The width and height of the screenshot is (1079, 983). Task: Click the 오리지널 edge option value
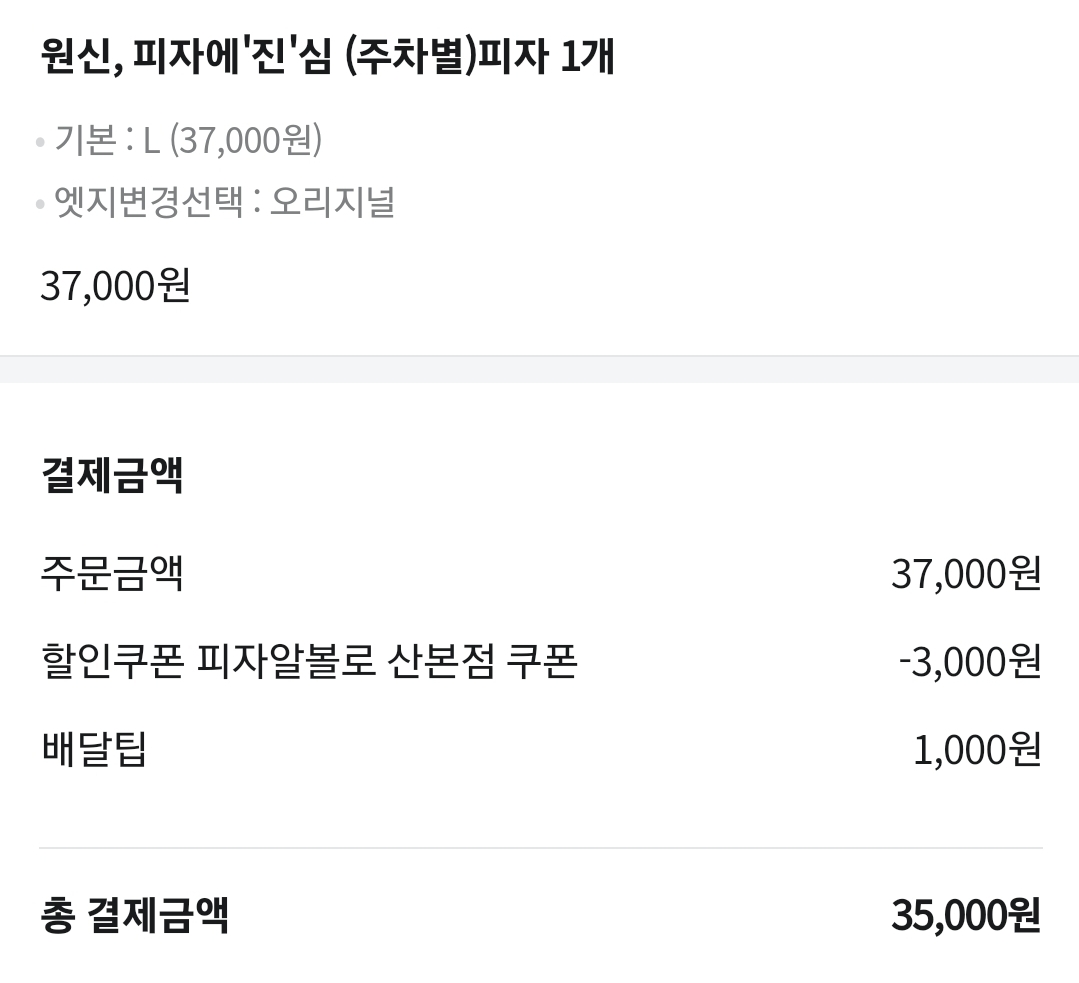tap(332, 202)
